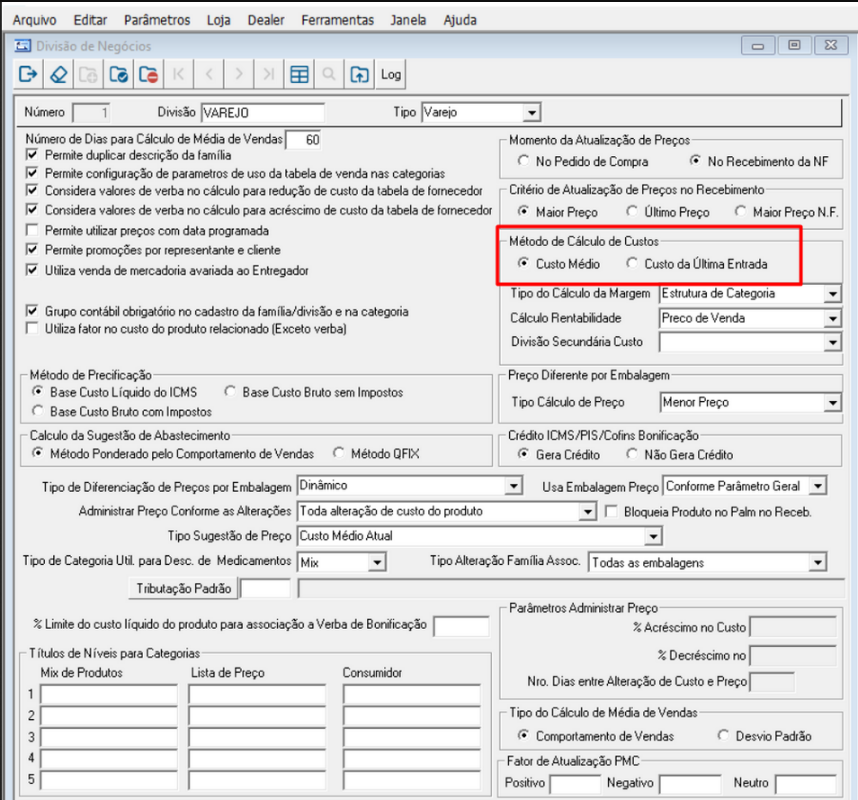Toggle Permite duplicar descrição da família
Image resolution: width=858 pixels, height=800 pixels.
coord(32,155)
